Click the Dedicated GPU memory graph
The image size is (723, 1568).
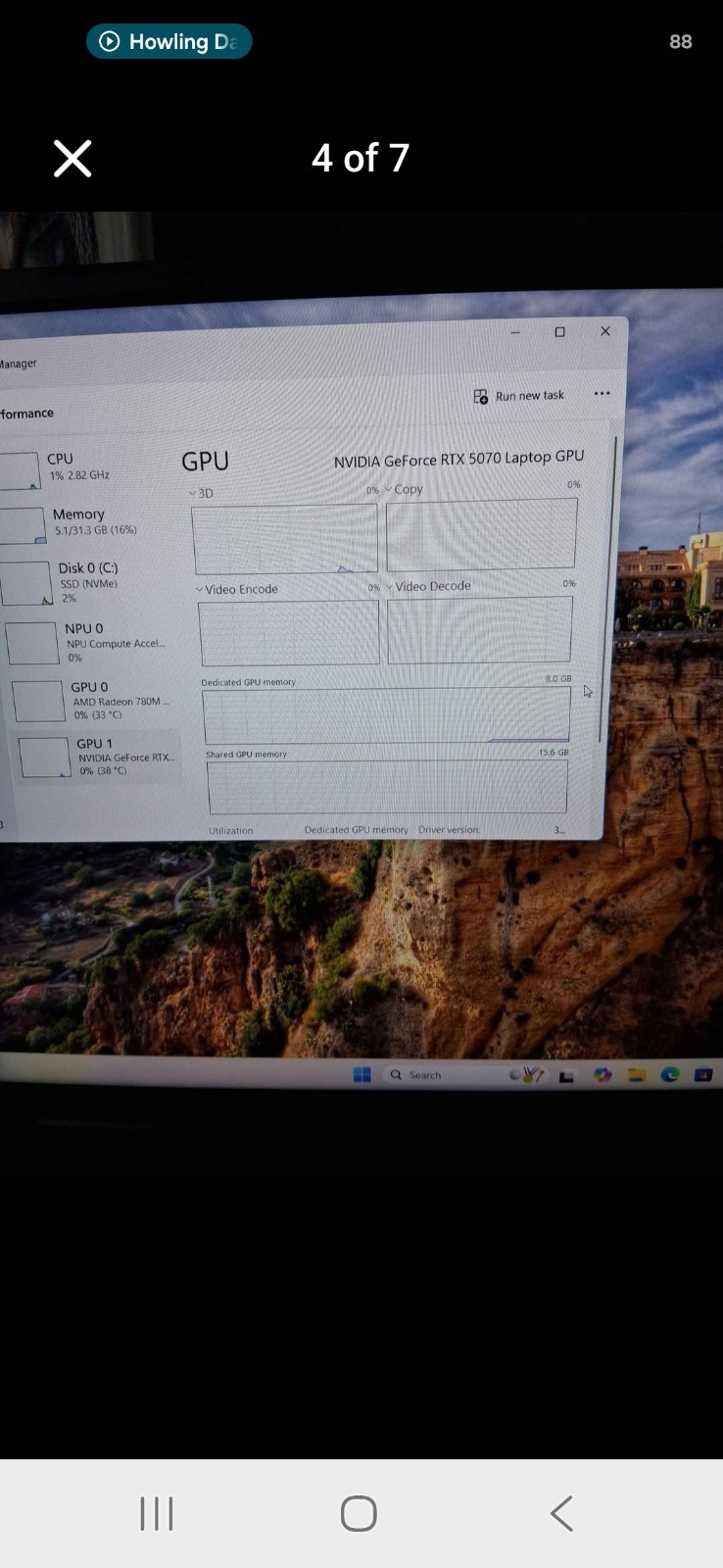[x=386, y=715]
